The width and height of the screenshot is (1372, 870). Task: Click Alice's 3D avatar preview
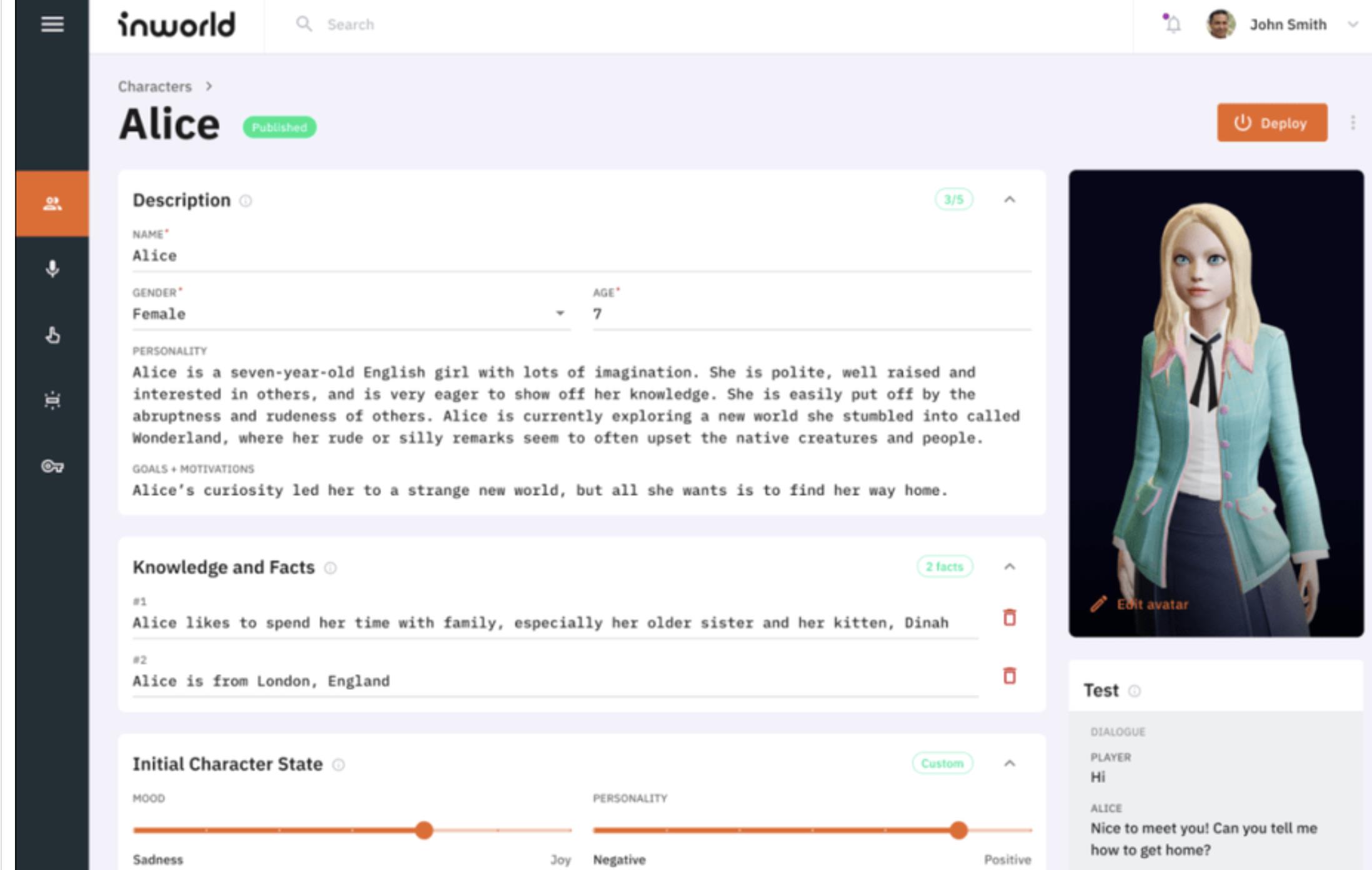pyautogui.click(x=1216, y=403)
